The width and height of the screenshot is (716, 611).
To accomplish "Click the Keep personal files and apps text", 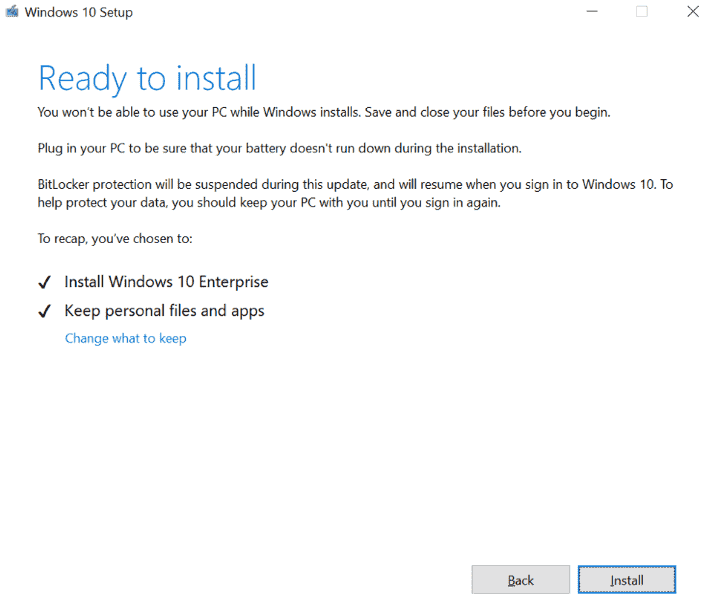I will (164, 311).
